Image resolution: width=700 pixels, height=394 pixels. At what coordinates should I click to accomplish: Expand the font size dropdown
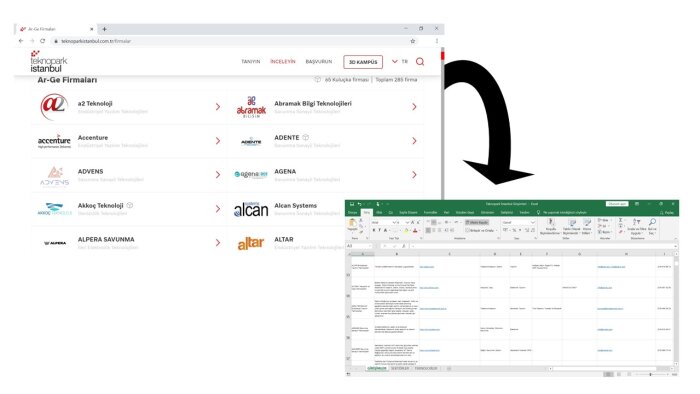pyautogui.click(x=407, y=222)
